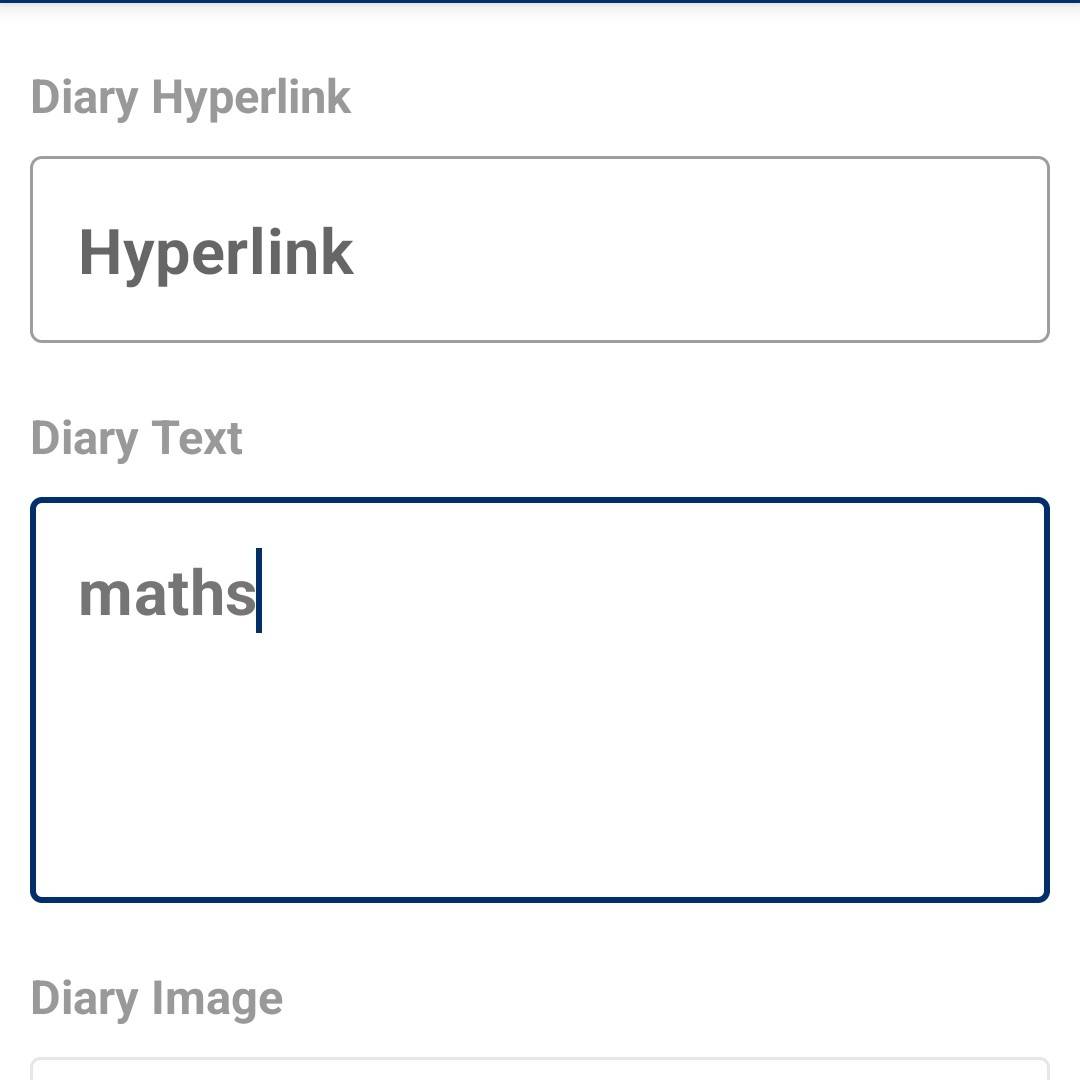The image size is (1080, 1080).
Task: Click the dark blue header bar at top
Action: pos(540,2)
